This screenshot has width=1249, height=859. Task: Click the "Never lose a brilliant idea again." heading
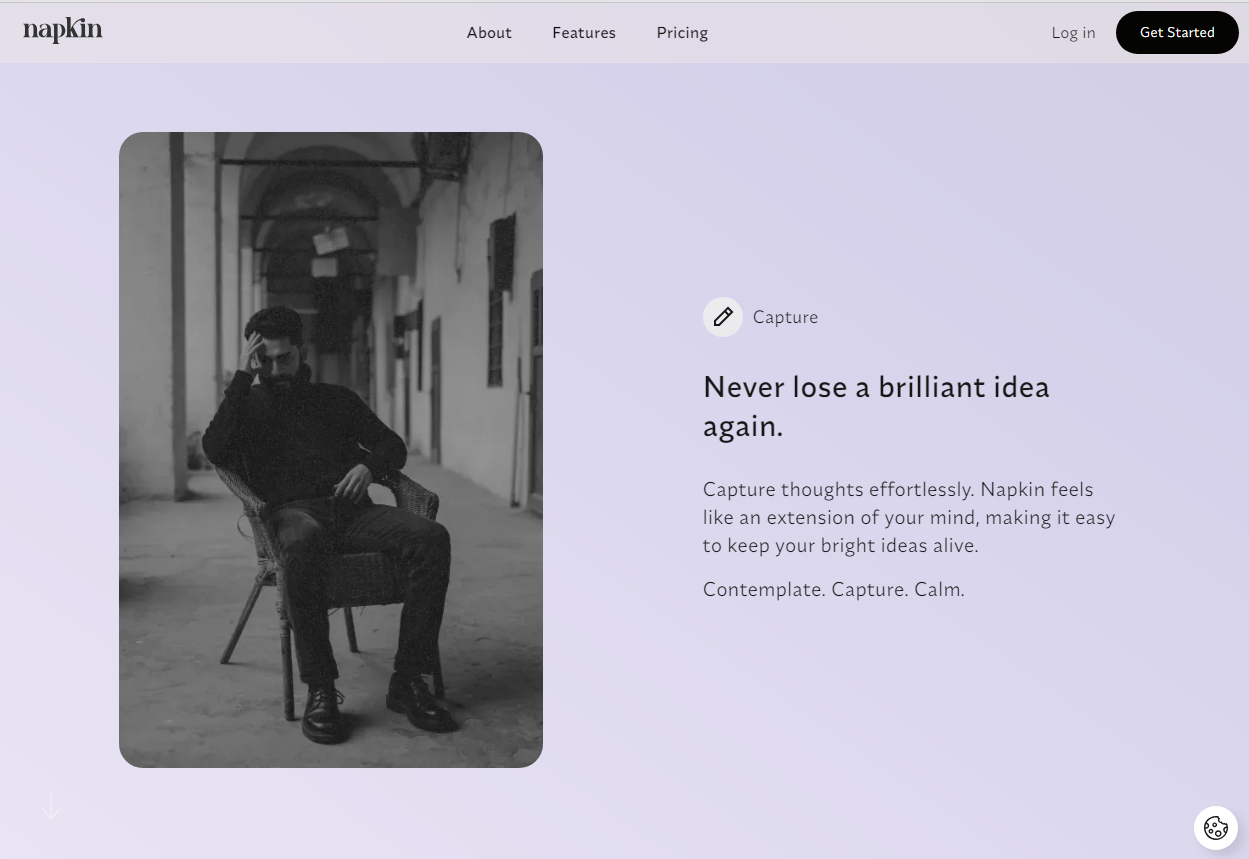[x=876, y=406]
